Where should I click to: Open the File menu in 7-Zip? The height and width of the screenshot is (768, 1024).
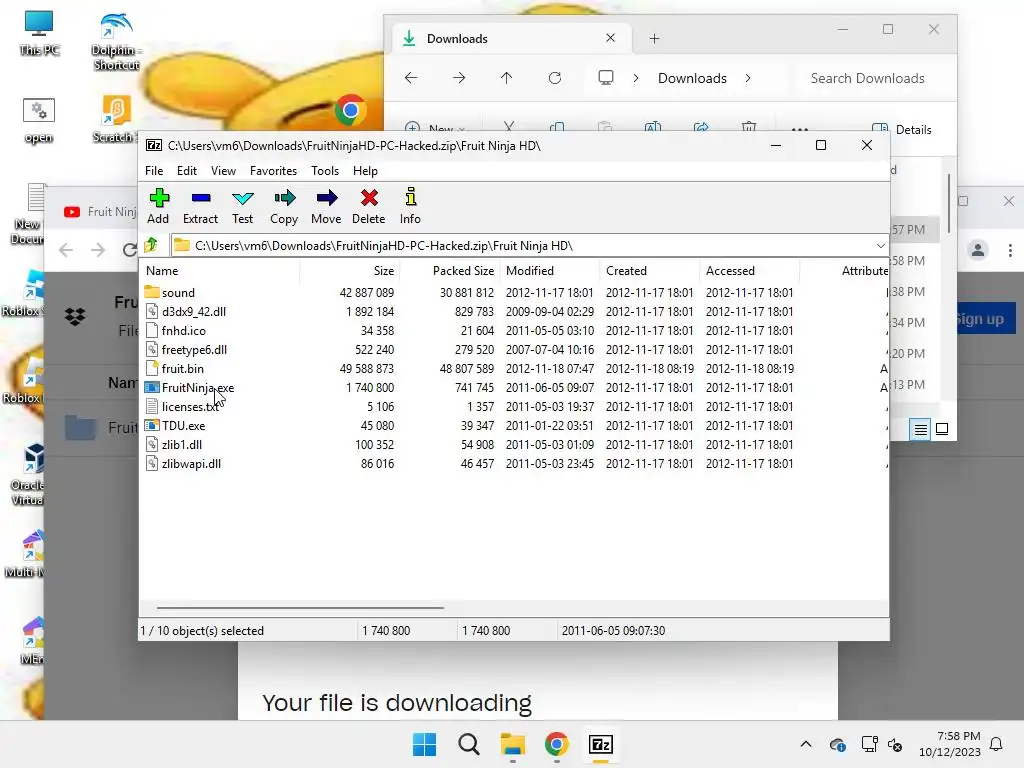(154, 170)
